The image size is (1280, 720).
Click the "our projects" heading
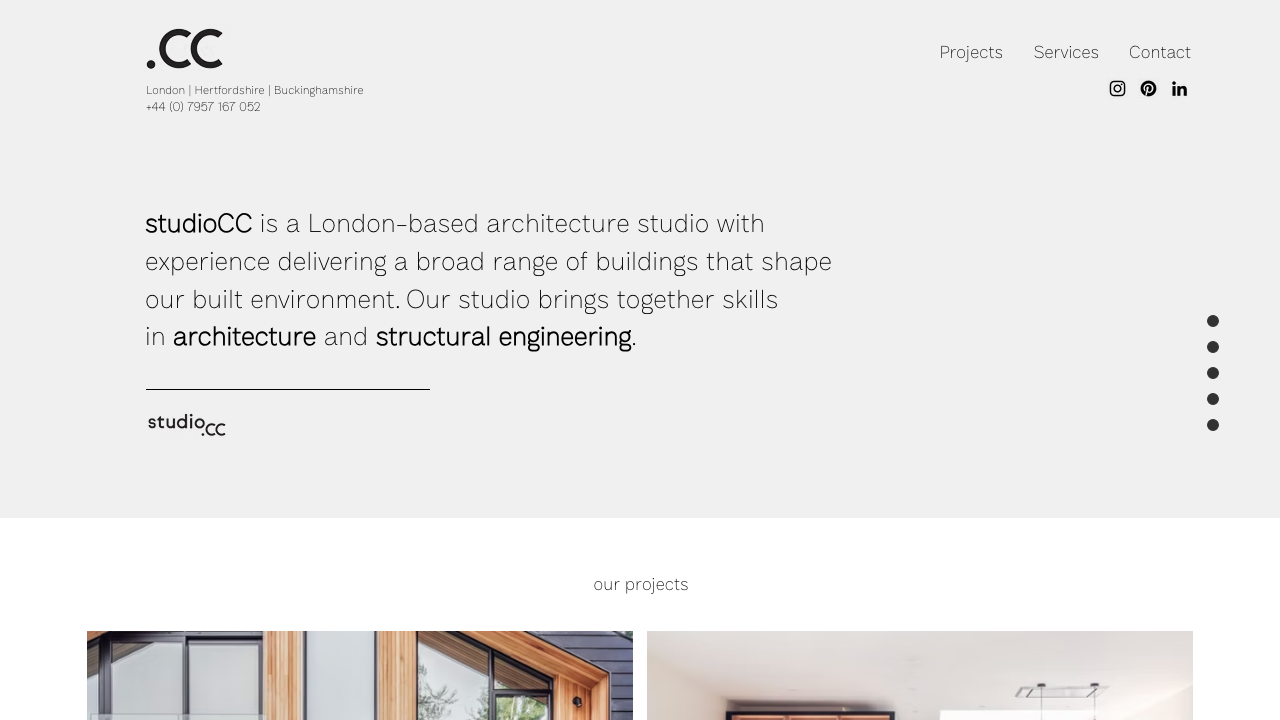pyautogui.click(x=640, y=584)
